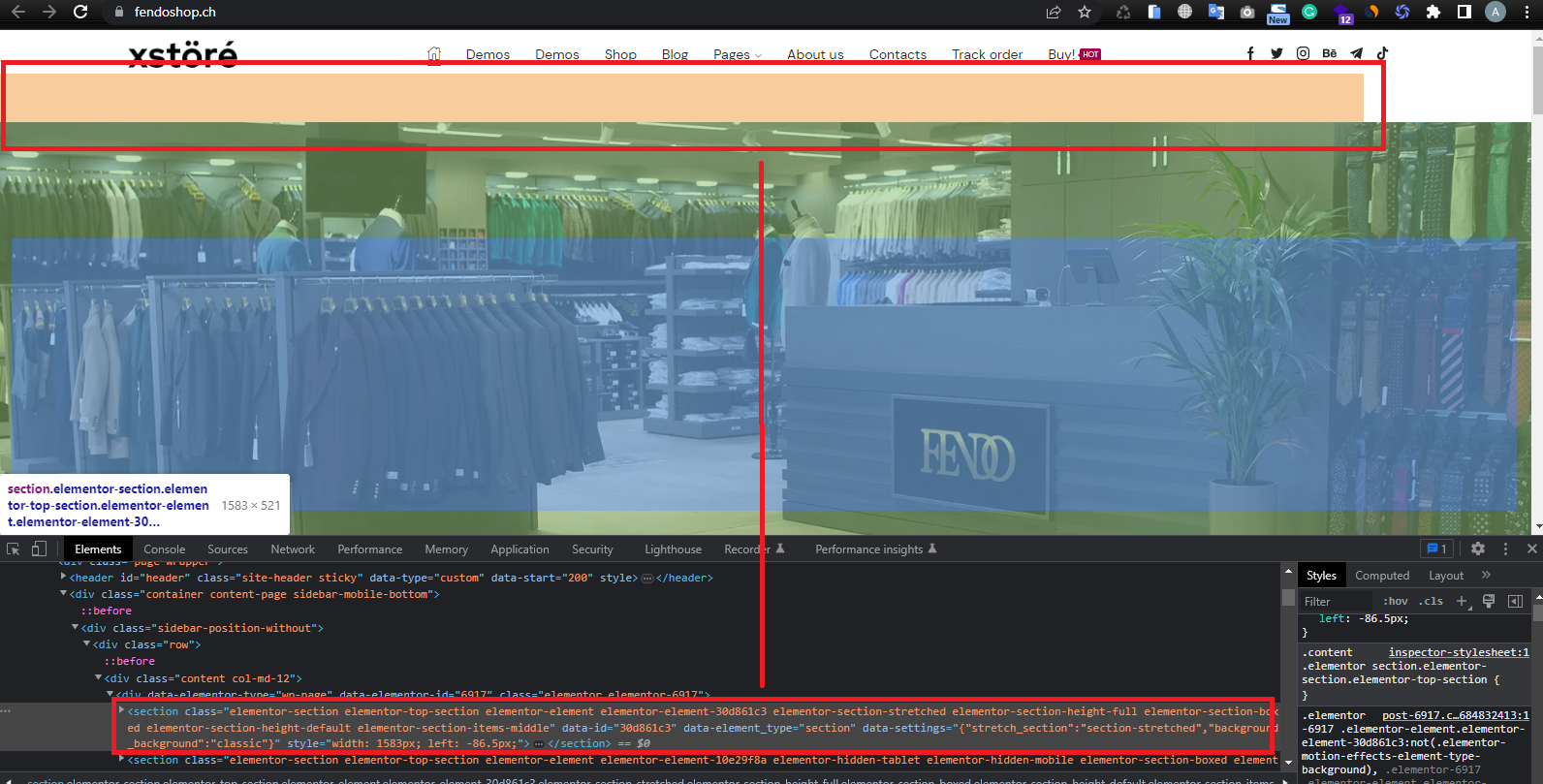
Task: Bookmark this page with the star icon
Action: 1085,12
